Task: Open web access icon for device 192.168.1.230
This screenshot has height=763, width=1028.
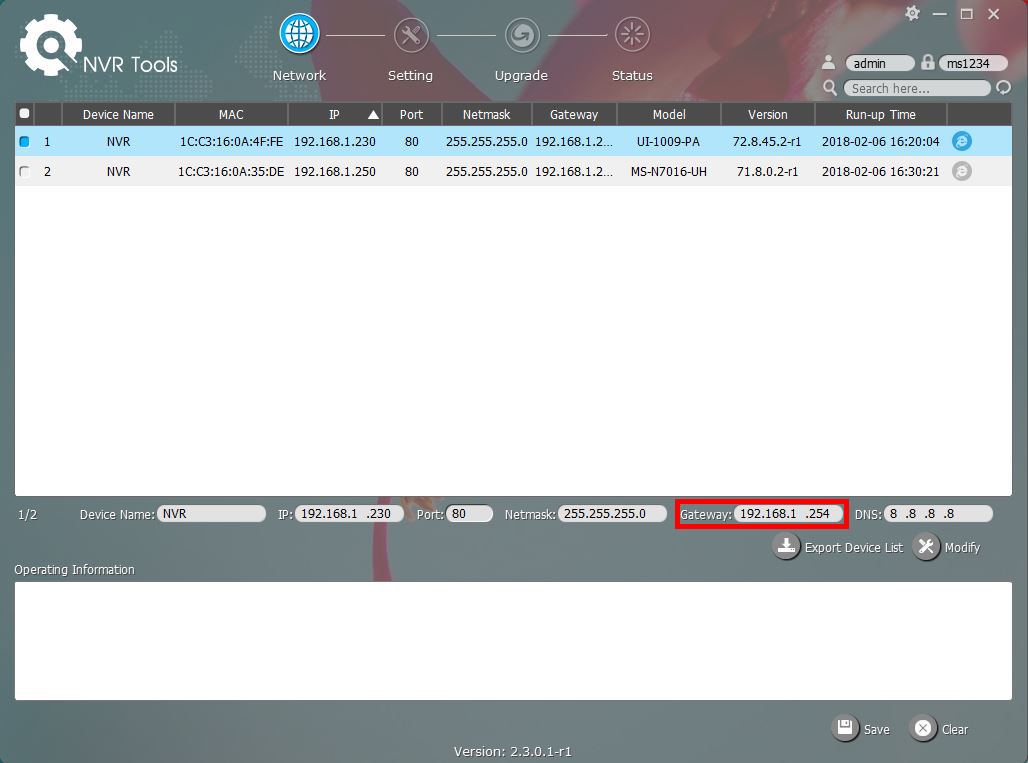Action: tap(961, 141)
